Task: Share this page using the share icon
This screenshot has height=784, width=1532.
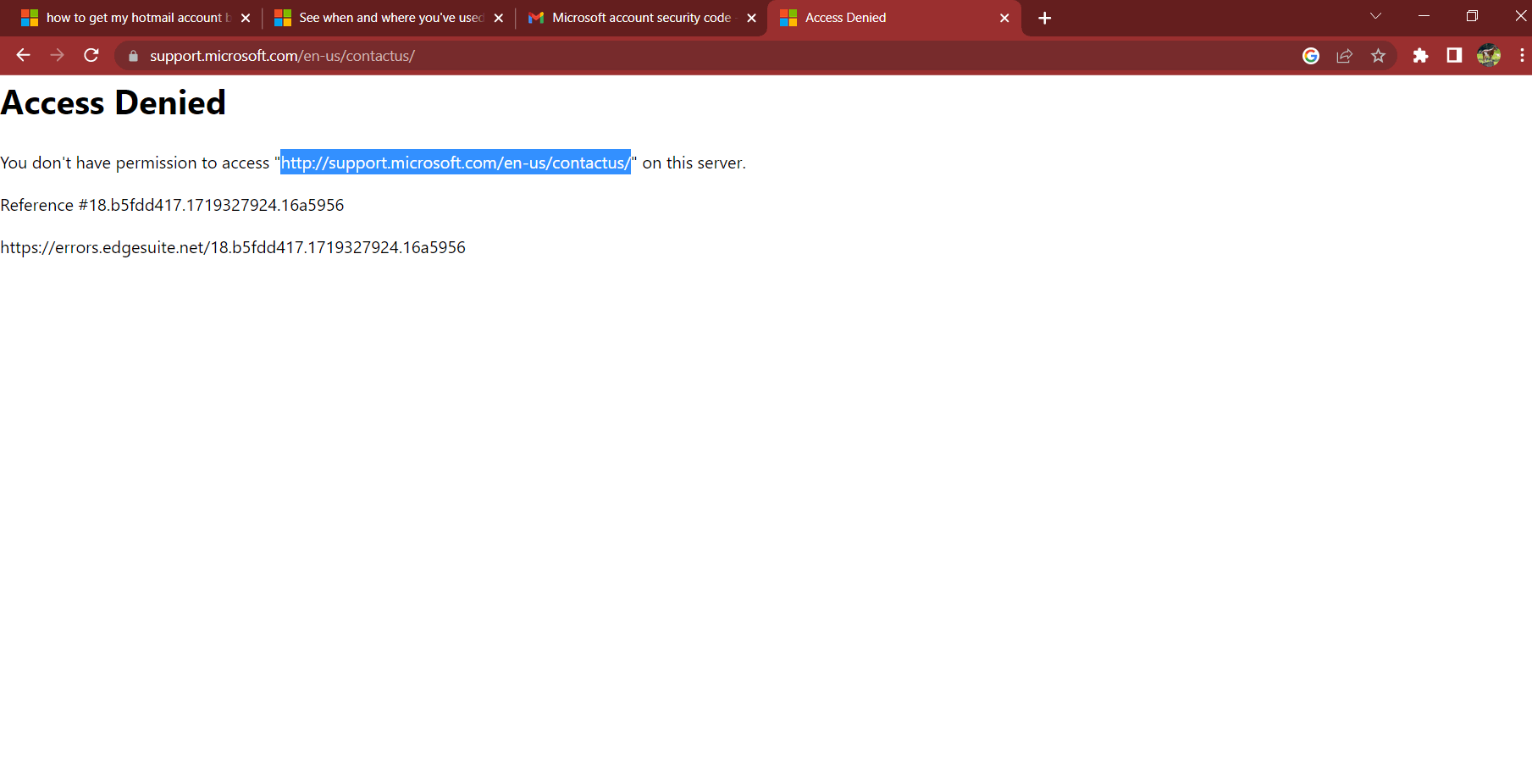Action: [1345, 56]
